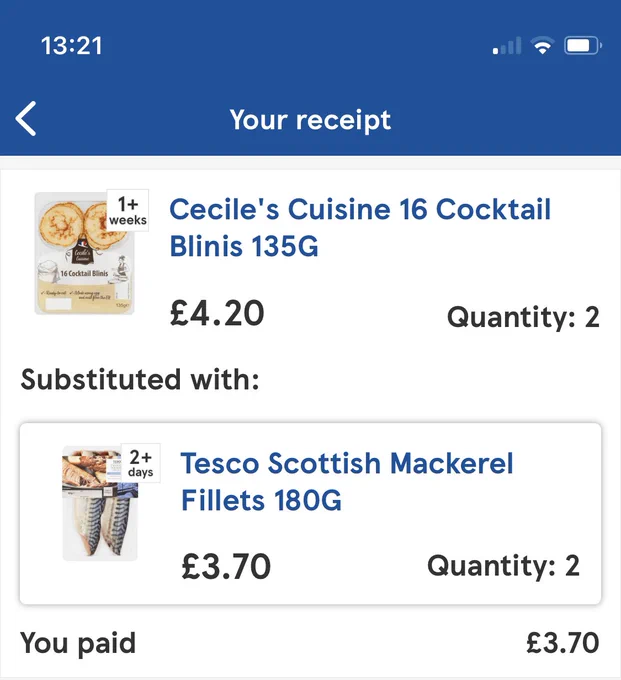Open the Cecile's Cuisine 16 Cocktail Blinis link
The width and height of the screenshot is (621, 680).
(x=360, y=227)
